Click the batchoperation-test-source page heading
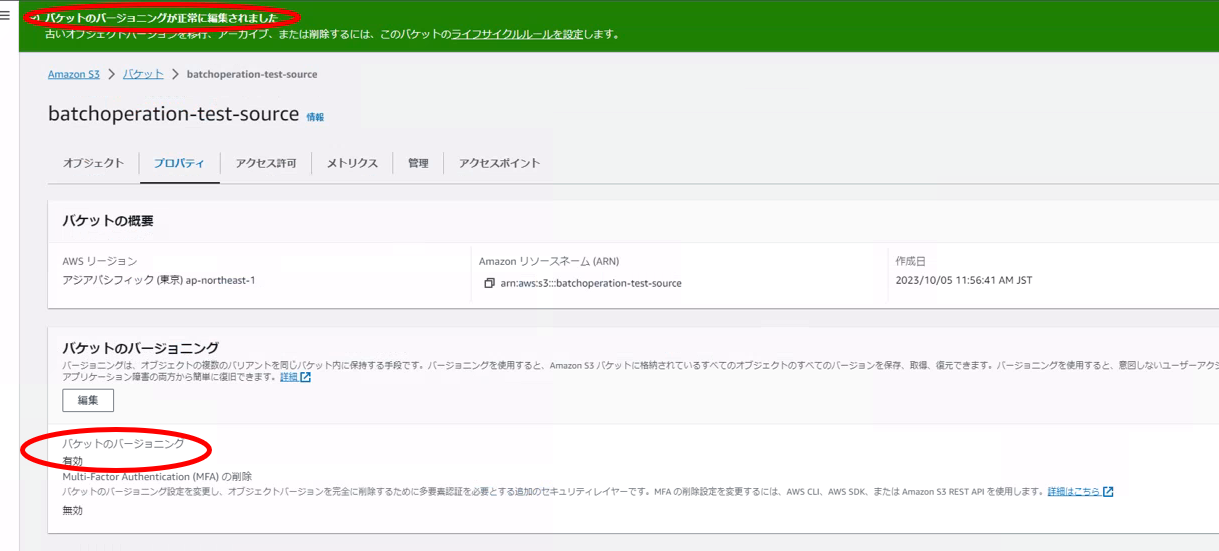Image resolution: width=1219 pixels, height=551 pixels. click(x=173, y=114)
